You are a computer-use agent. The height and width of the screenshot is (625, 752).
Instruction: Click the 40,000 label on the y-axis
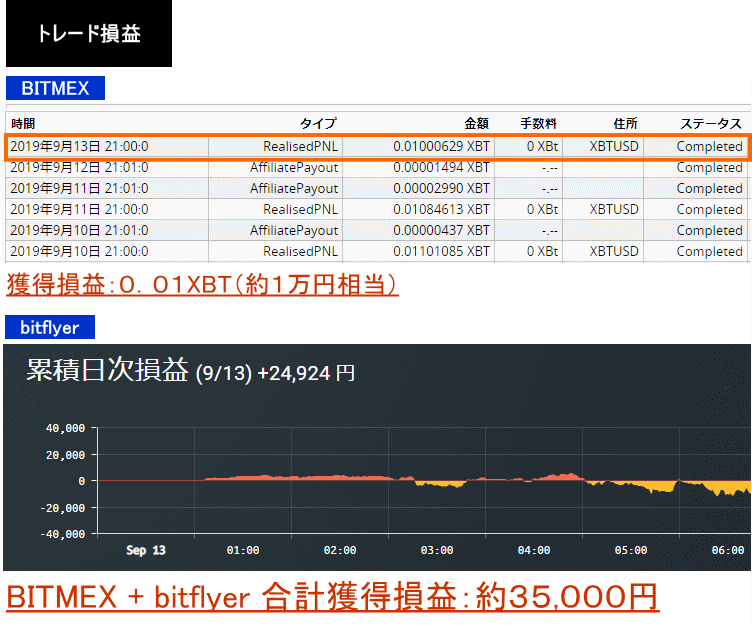click(66, 428)
